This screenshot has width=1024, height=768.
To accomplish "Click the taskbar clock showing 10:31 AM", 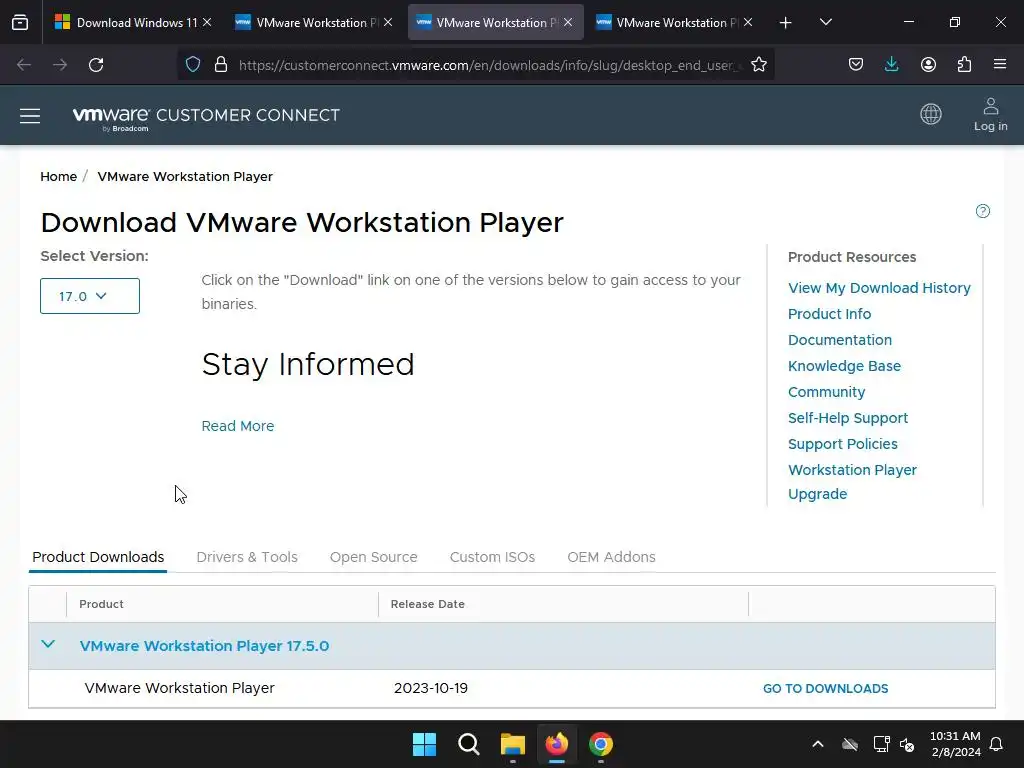I will point(955,744).
